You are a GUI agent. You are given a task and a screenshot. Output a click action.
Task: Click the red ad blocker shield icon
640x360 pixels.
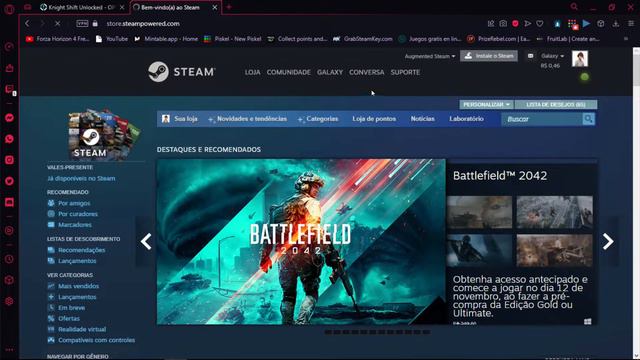click(x=516, y=24)
